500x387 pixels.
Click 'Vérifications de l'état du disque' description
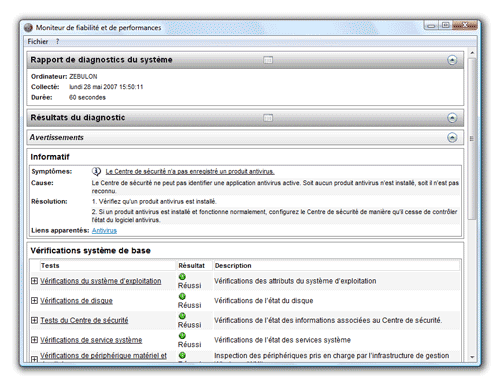pos(264,301)
